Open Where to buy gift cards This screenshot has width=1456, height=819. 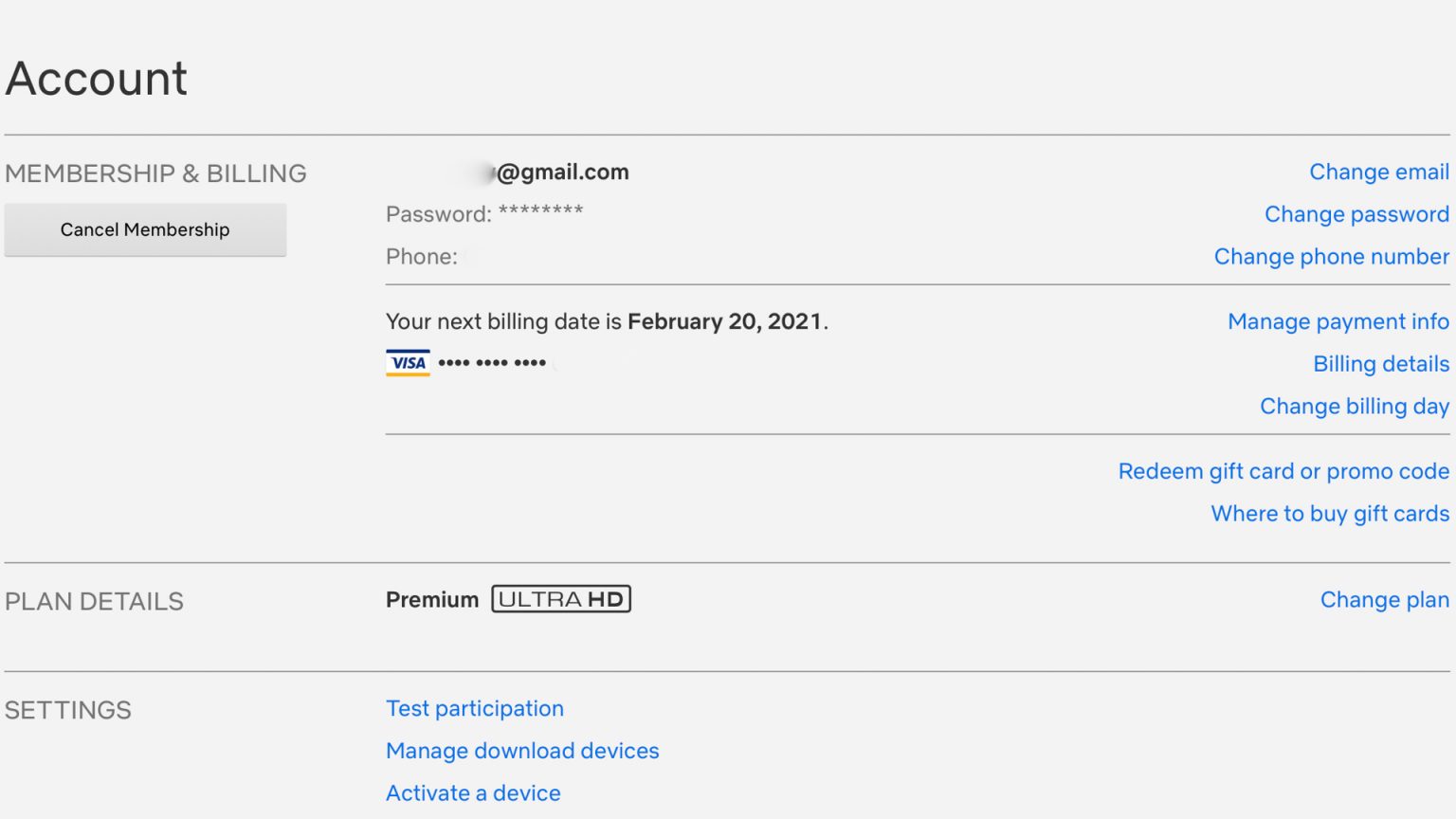click(x=1330, y=514)
